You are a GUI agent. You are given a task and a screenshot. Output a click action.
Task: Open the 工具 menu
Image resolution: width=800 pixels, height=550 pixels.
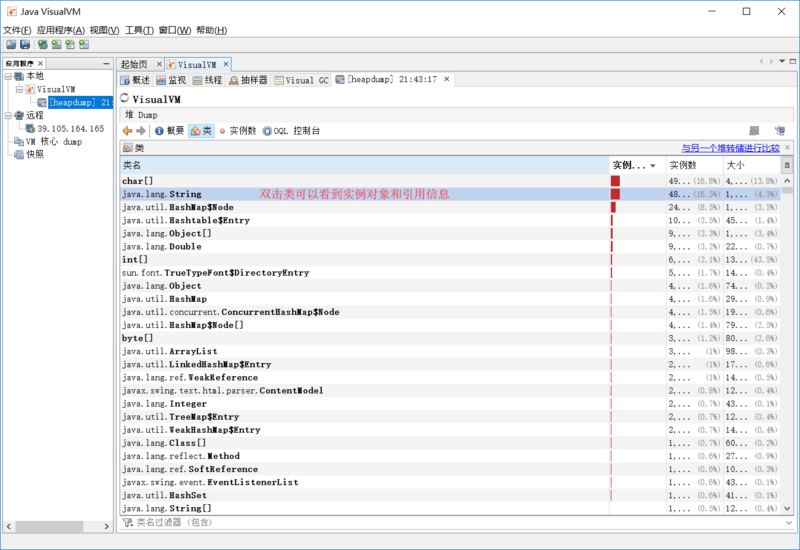pos(139,30)
